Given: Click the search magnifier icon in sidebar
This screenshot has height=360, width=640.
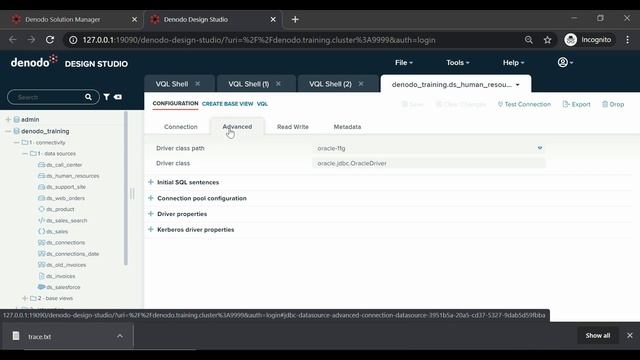Looking at the screenshot, I should coord(88,97).
